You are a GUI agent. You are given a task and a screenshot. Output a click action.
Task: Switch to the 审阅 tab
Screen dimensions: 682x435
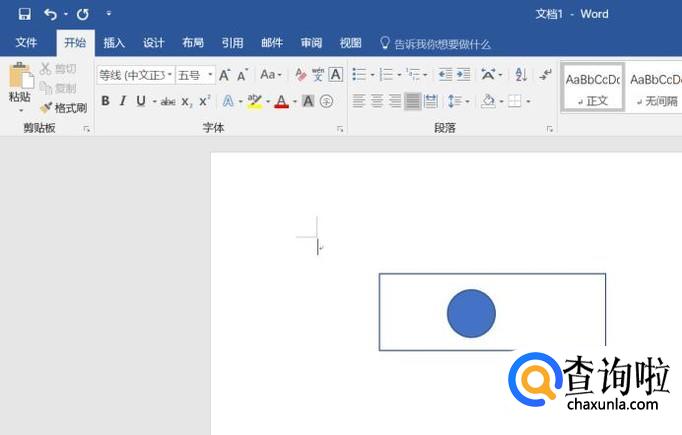point(311,43)
